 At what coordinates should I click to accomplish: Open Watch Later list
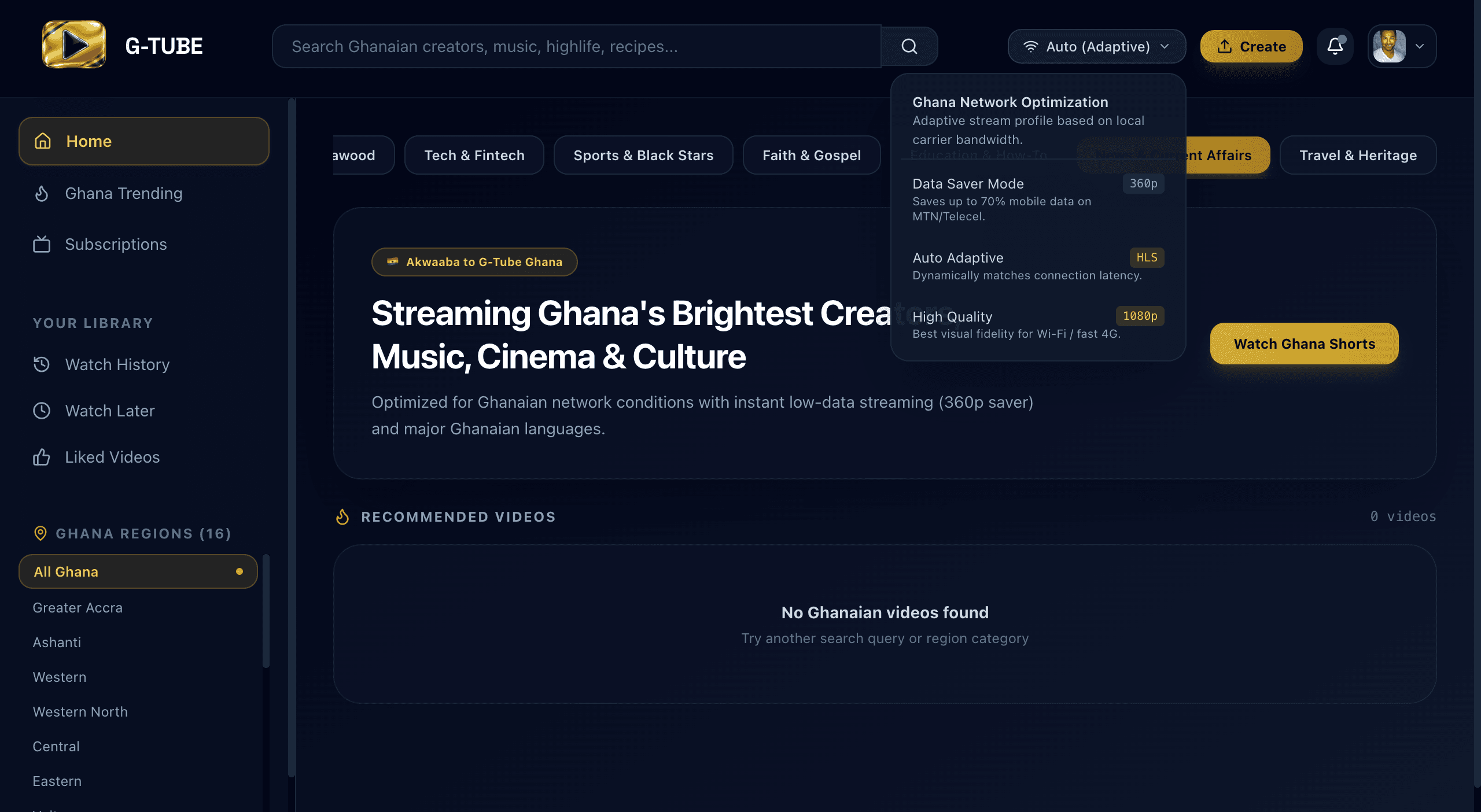click(144, 411)
